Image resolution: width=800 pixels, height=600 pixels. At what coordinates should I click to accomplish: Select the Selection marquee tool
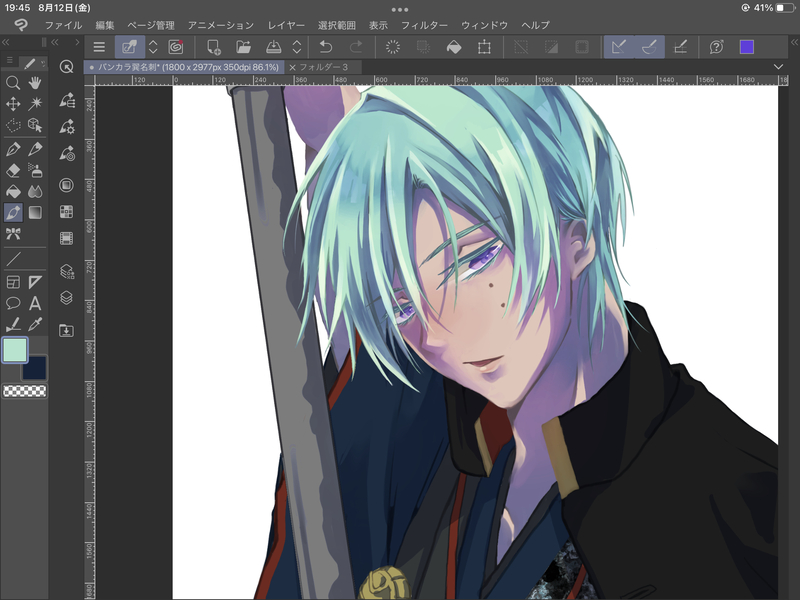(13, 125)
